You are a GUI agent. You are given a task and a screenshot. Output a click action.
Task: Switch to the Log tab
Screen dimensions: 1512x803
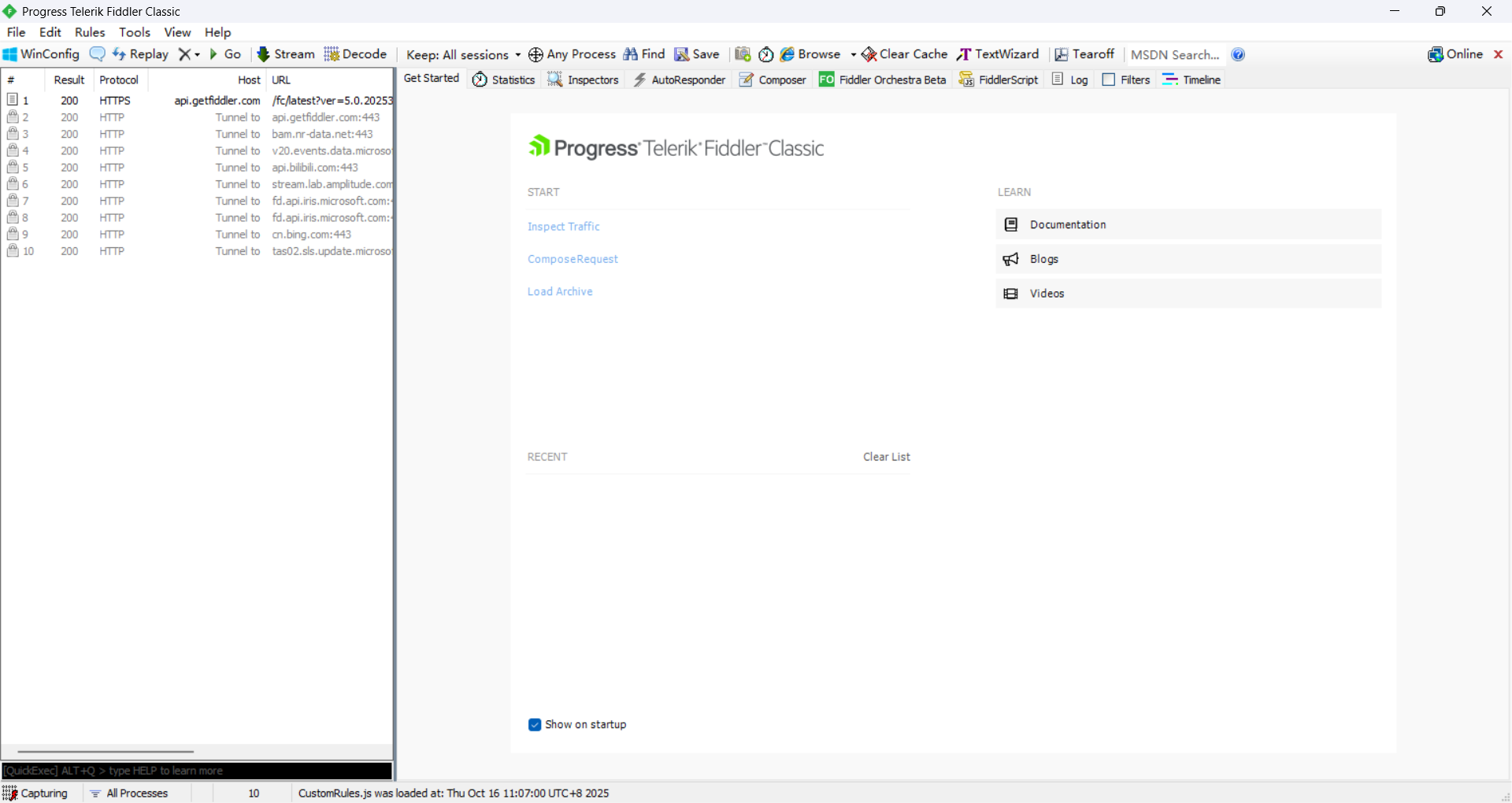coord(1070,80)
